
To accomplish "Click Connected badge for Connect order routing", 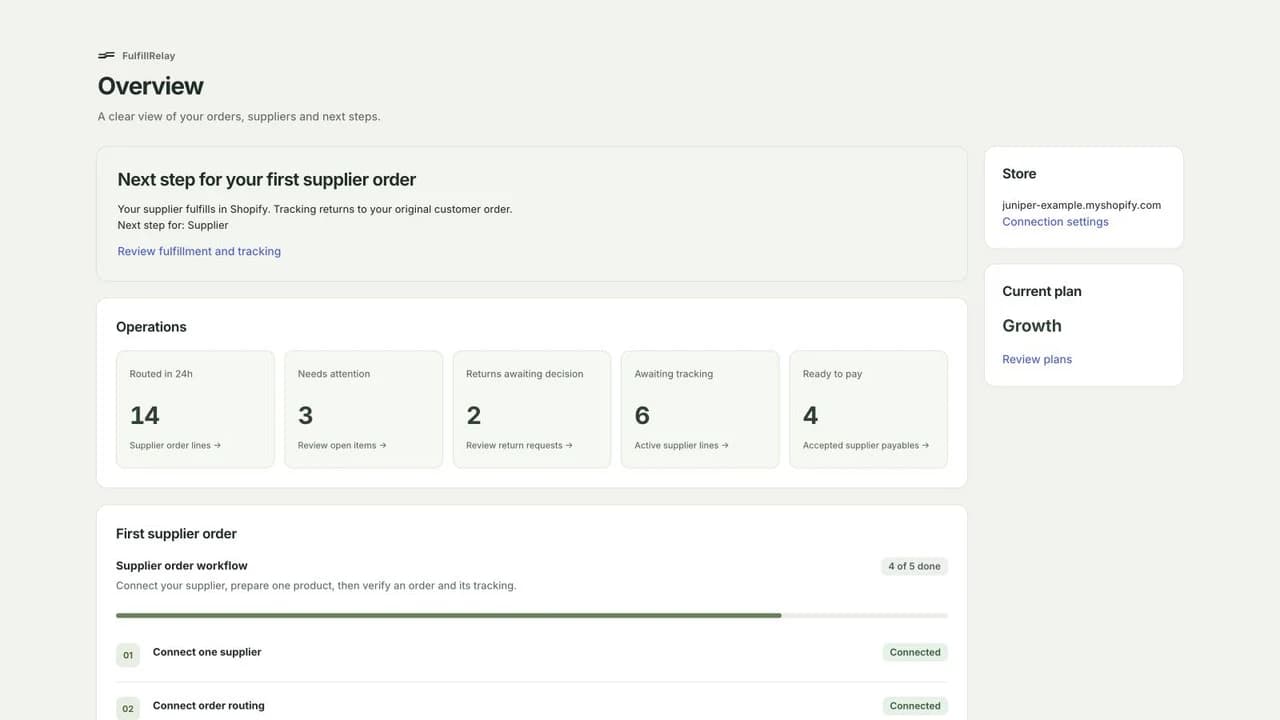I will (915, 706).
